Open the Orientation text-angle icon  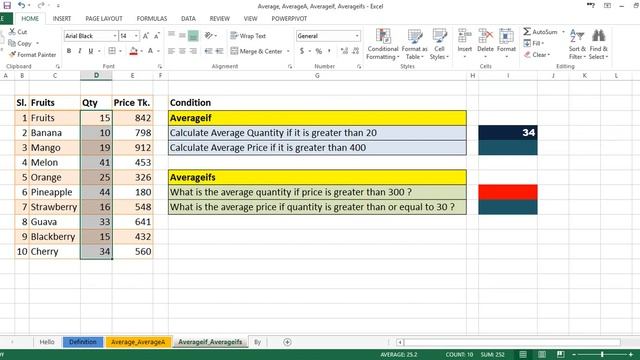click(209, 36)
